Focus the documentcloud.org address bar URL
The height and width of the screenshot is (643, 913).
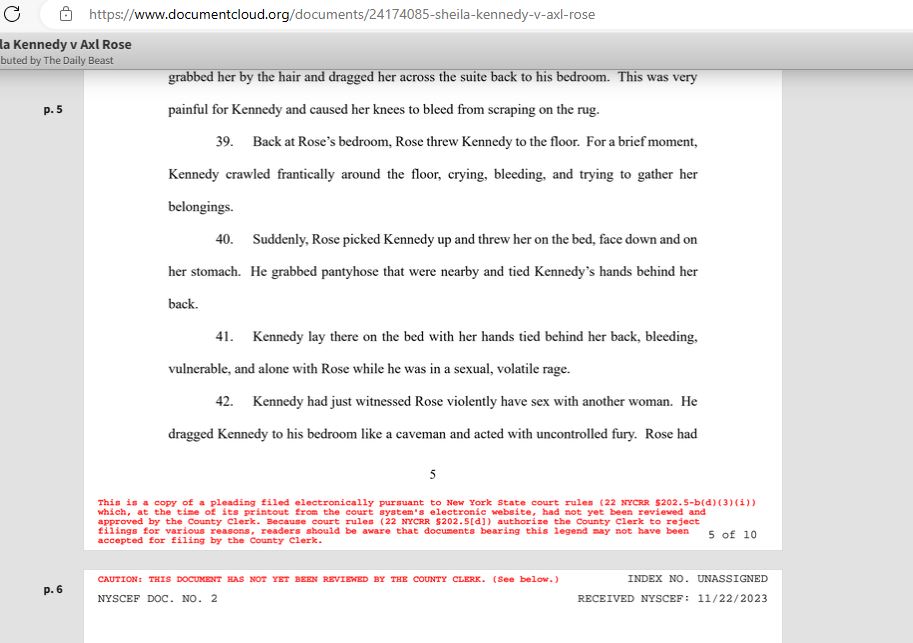pyautogui.click(x=342, y=15)
